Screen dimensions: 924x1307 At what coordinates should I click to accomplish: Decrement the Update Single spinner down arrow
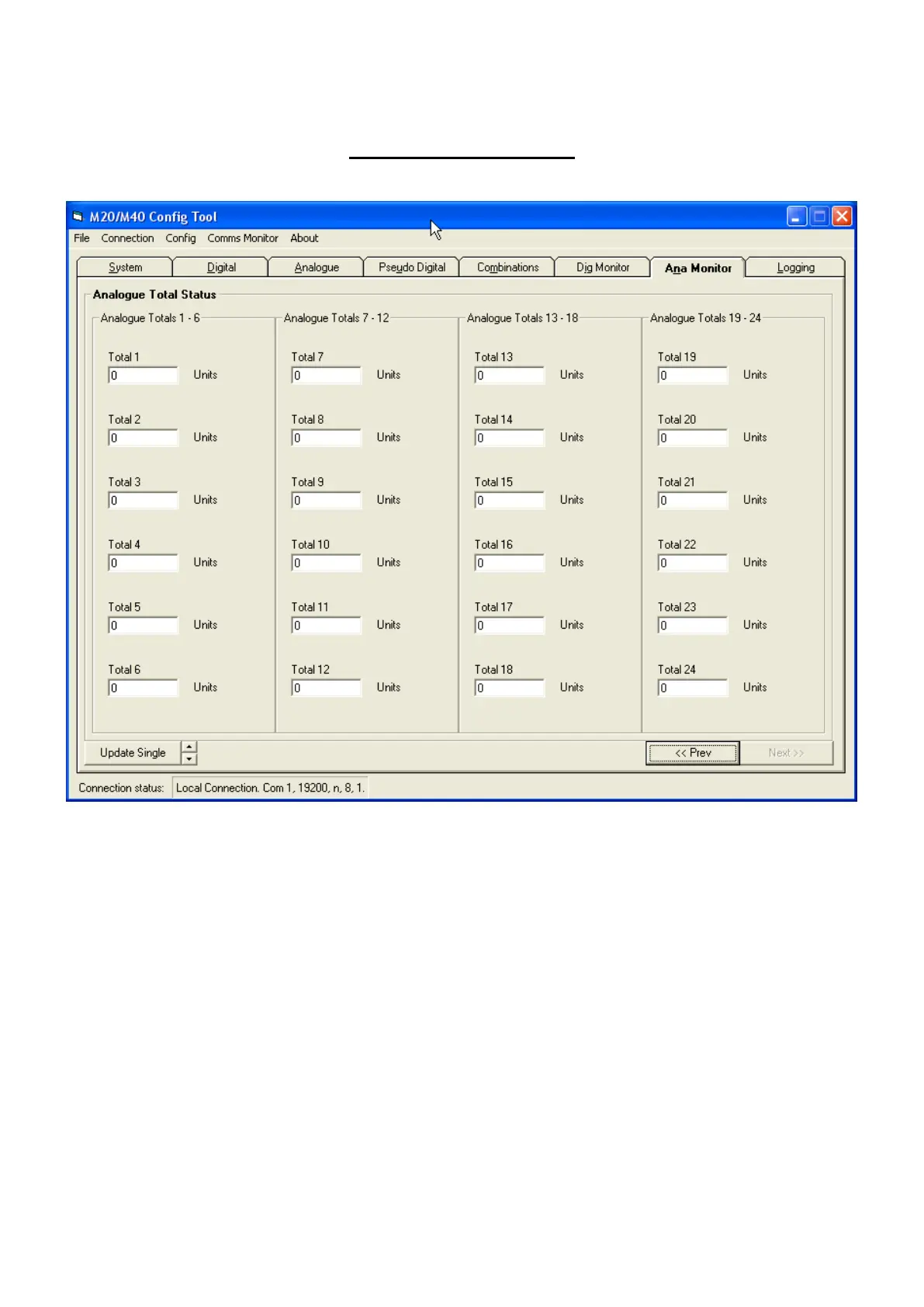pos(189,759)
